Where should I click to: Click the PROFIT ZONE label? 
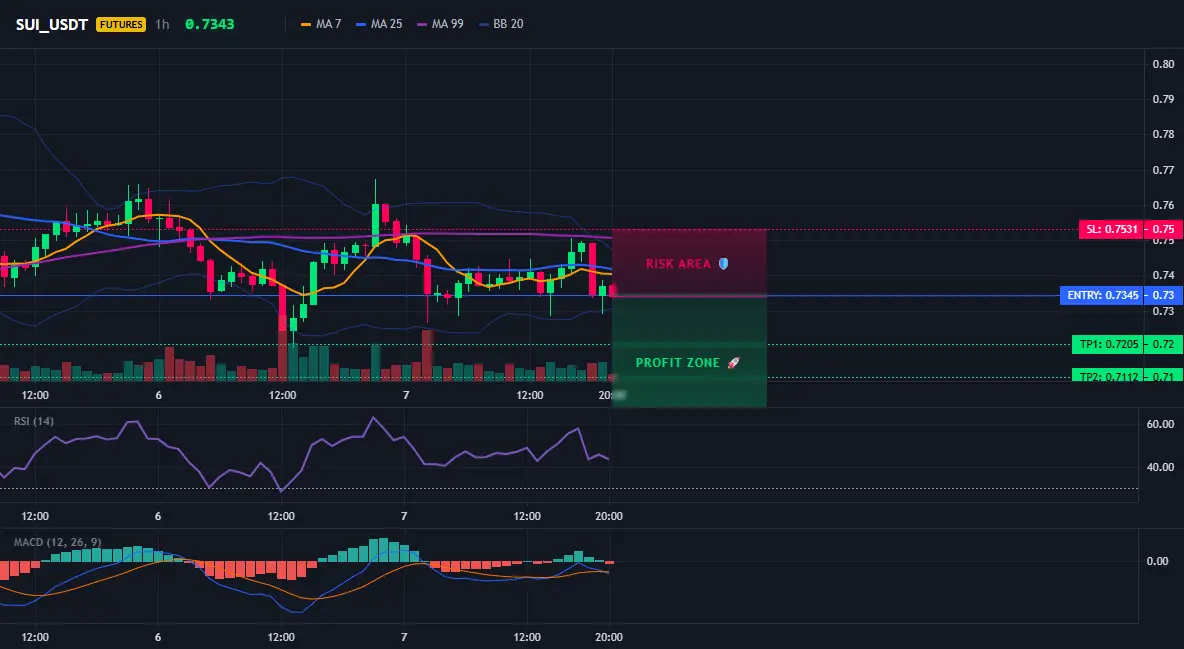(677, 363)
